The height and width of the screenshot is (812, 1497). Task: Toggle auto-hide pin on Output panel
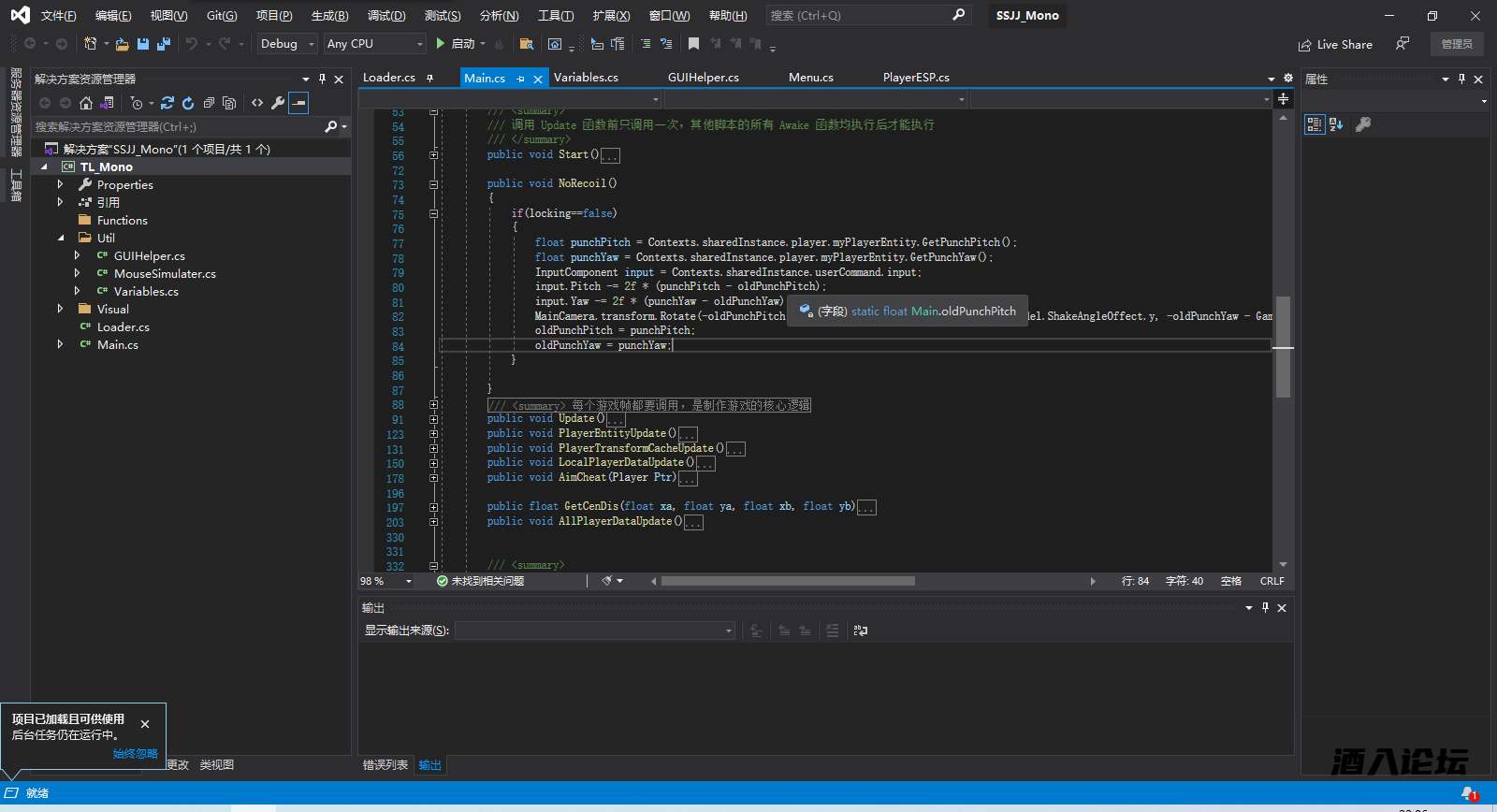point(1265,608)
